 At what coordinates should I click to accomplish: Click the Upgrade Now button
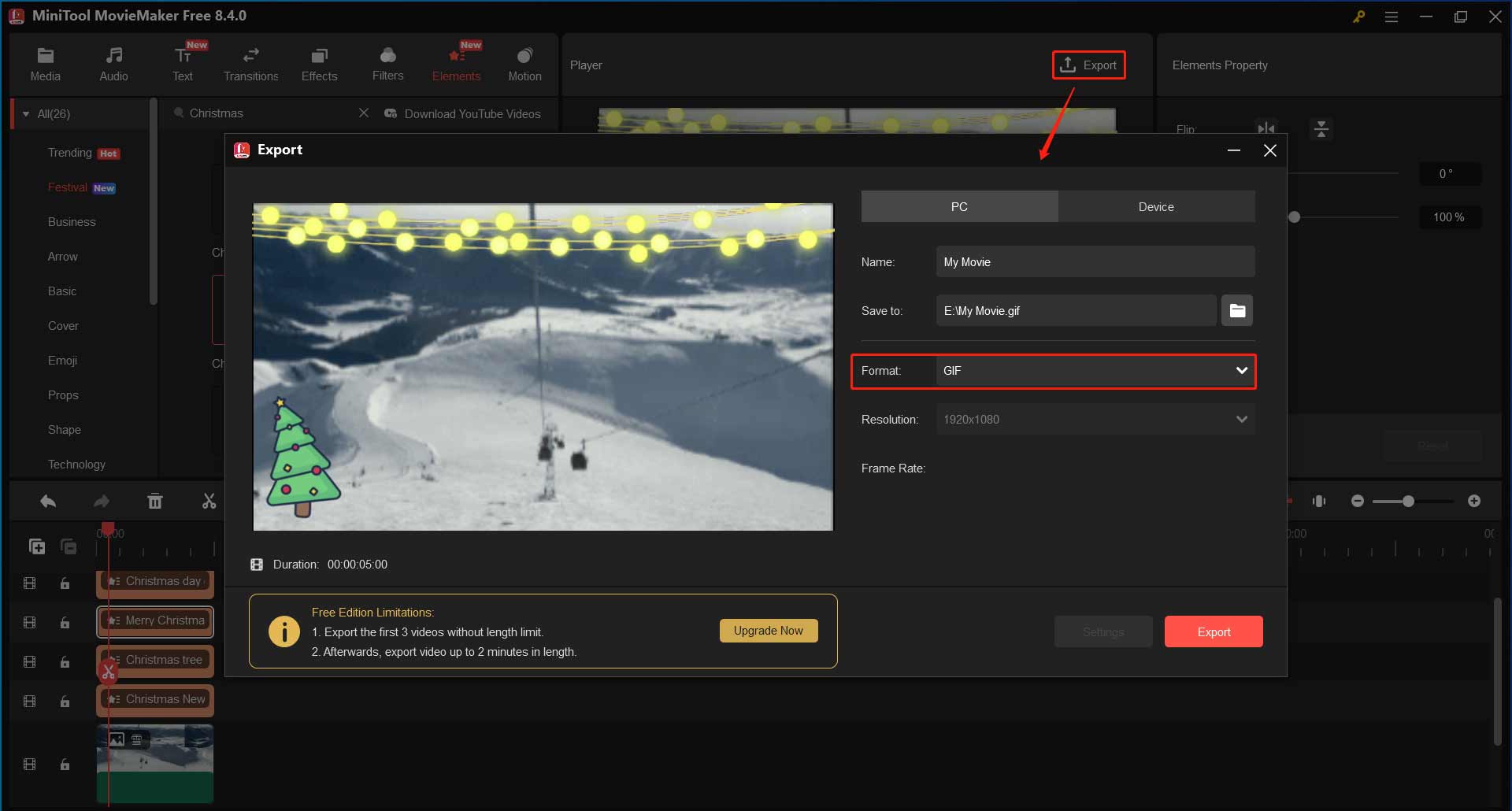[768, 630]
